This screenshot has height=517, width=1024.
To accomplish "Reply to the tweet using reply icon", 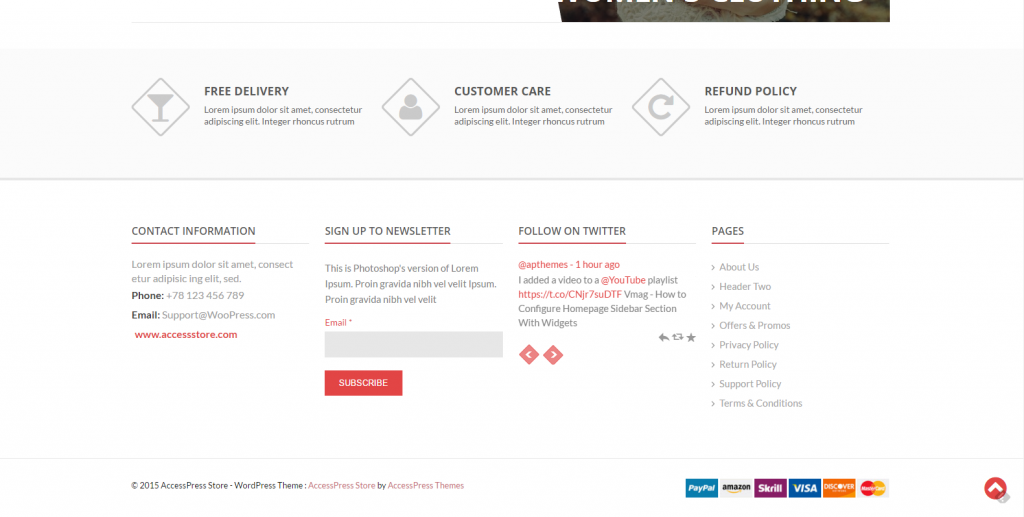I will pos(664,337).
